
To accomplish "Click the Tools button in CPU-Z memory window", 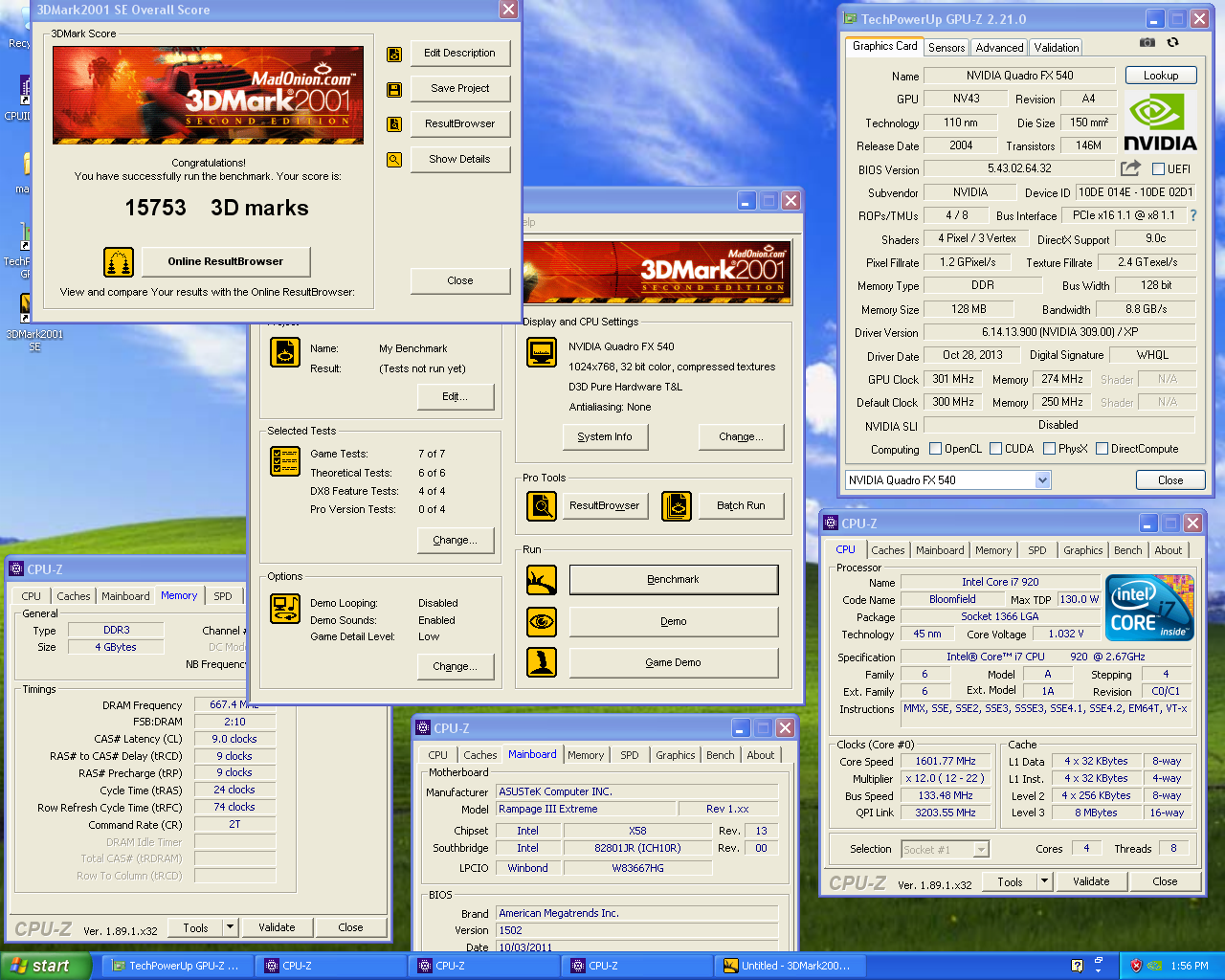I will (195, 926).
